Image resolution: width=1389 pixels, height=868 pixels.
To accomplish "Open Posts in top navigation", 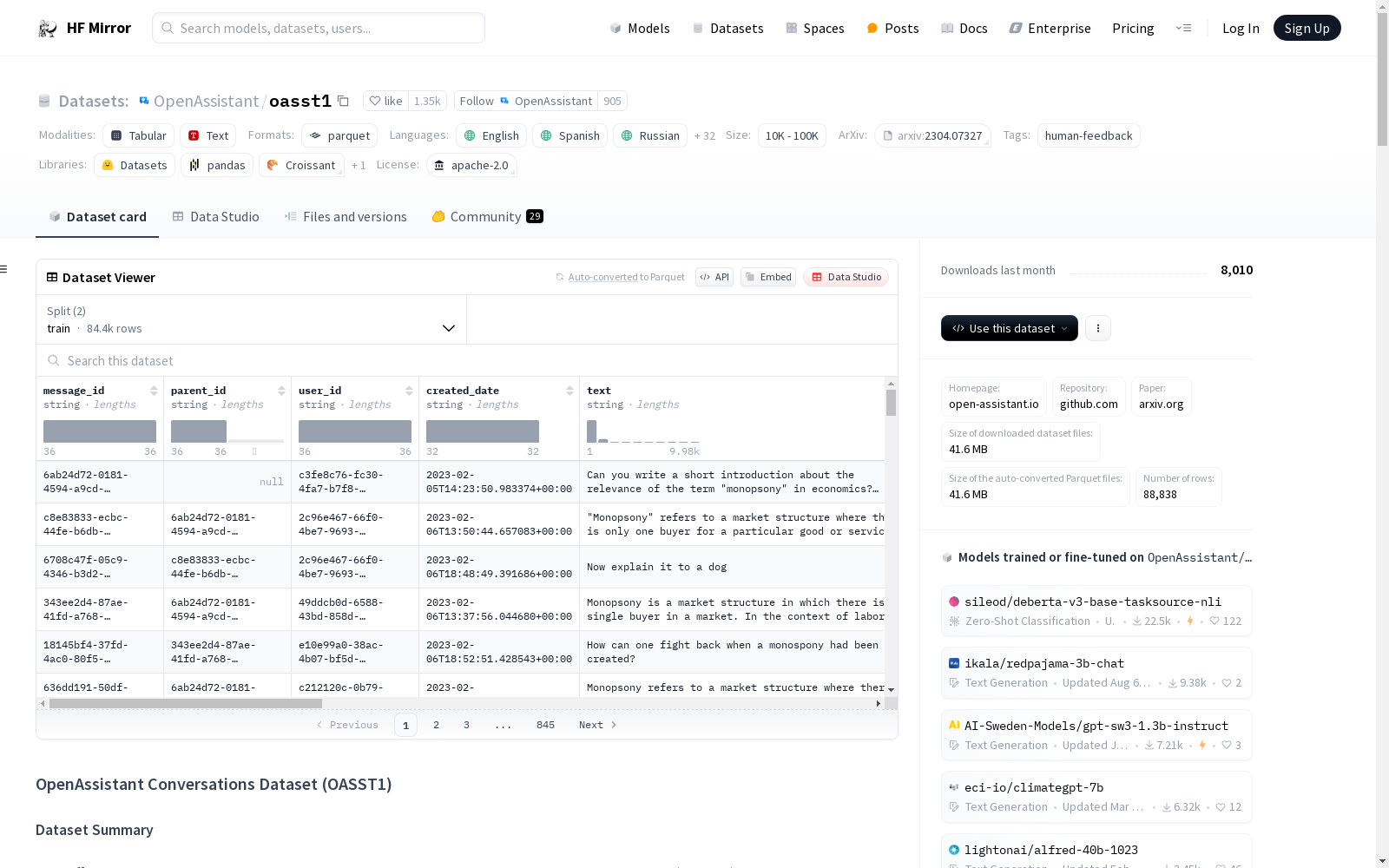I will [892, 28].
